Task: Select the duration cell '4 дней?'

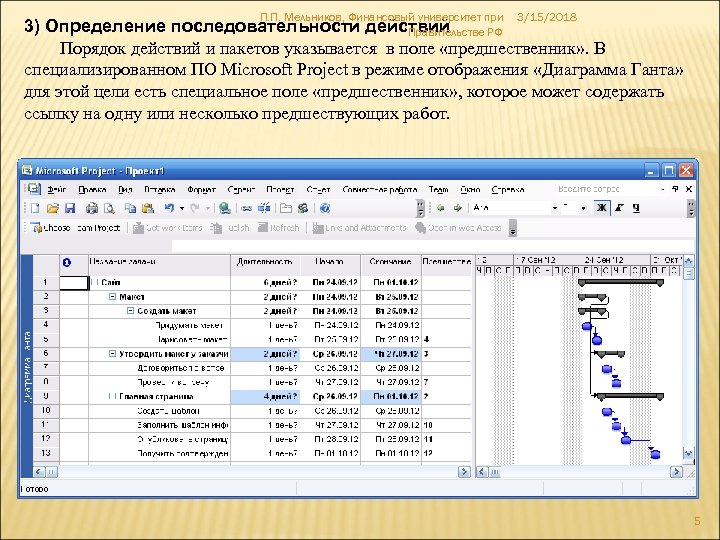Action: tap(265, 396)
